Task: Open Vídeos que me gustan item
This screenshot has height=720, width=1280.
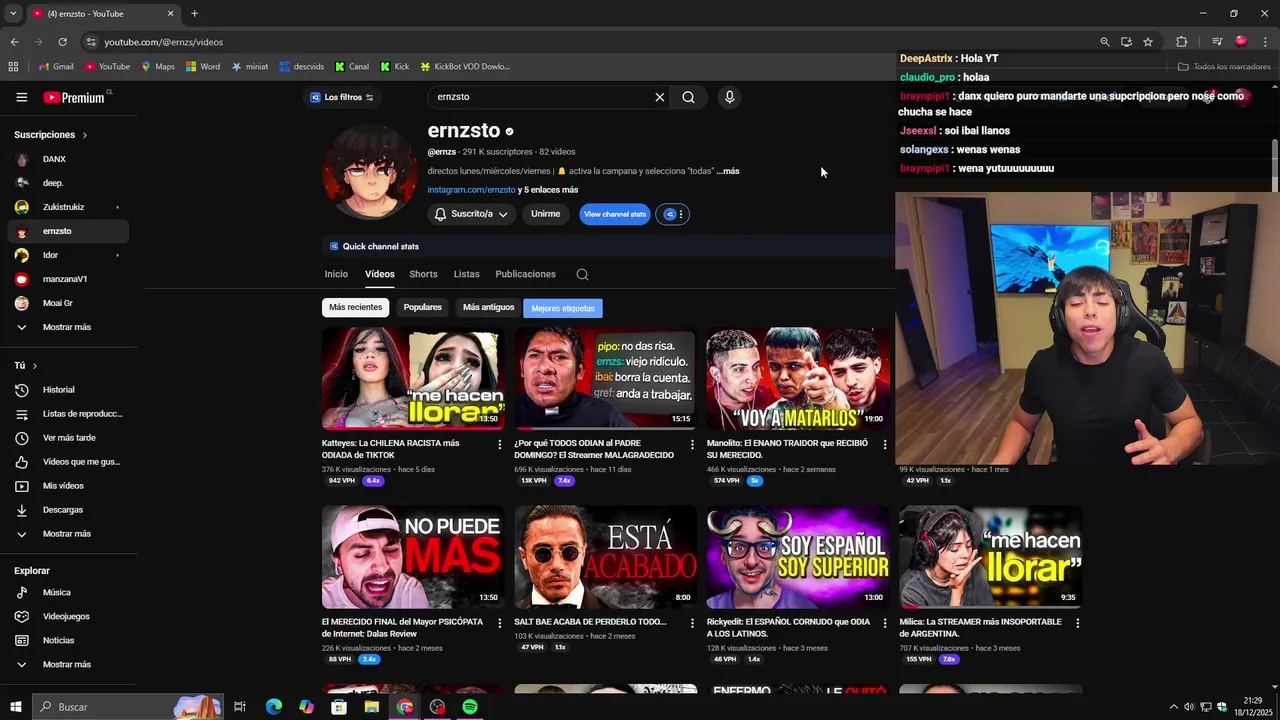Action: (x=68, y=462)
